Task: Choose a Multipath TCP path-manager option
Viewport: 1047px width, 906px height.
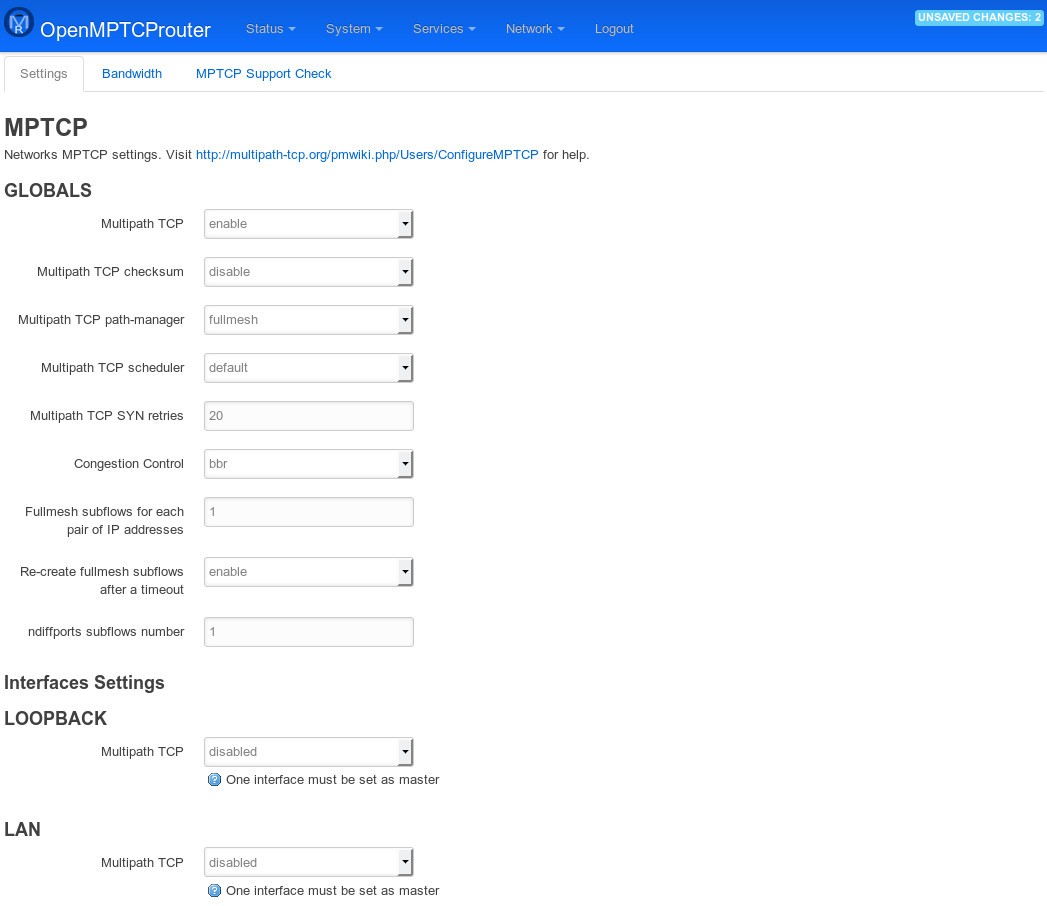Action: tap(308, 320)
